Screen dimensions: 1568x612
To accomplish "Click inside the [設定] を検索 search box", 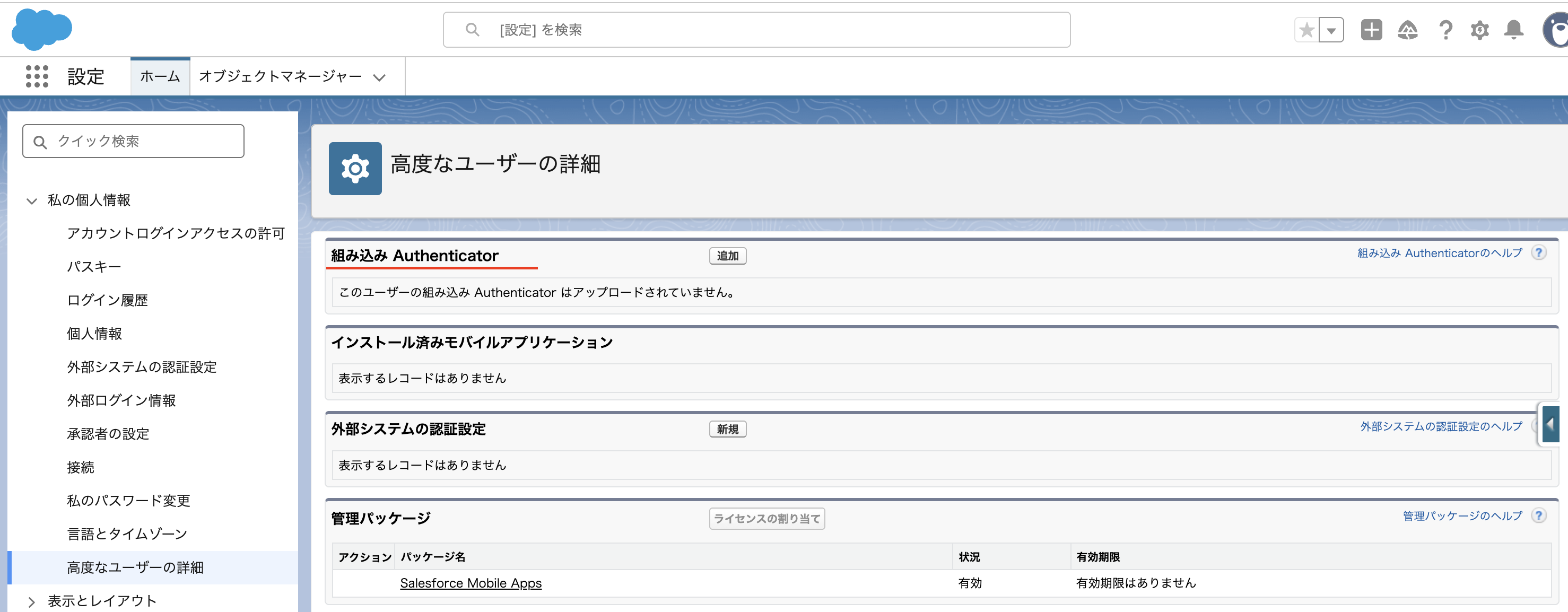I will click(x=756, y=30).
